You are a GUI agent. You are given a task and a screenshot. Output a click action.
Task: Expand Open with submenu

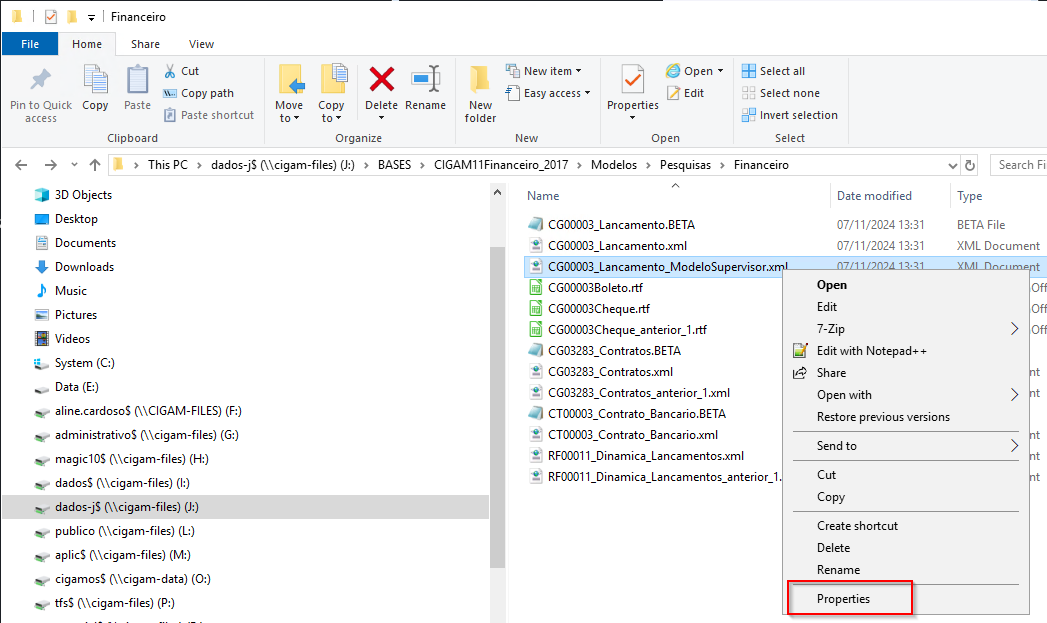pos(1014,395)
